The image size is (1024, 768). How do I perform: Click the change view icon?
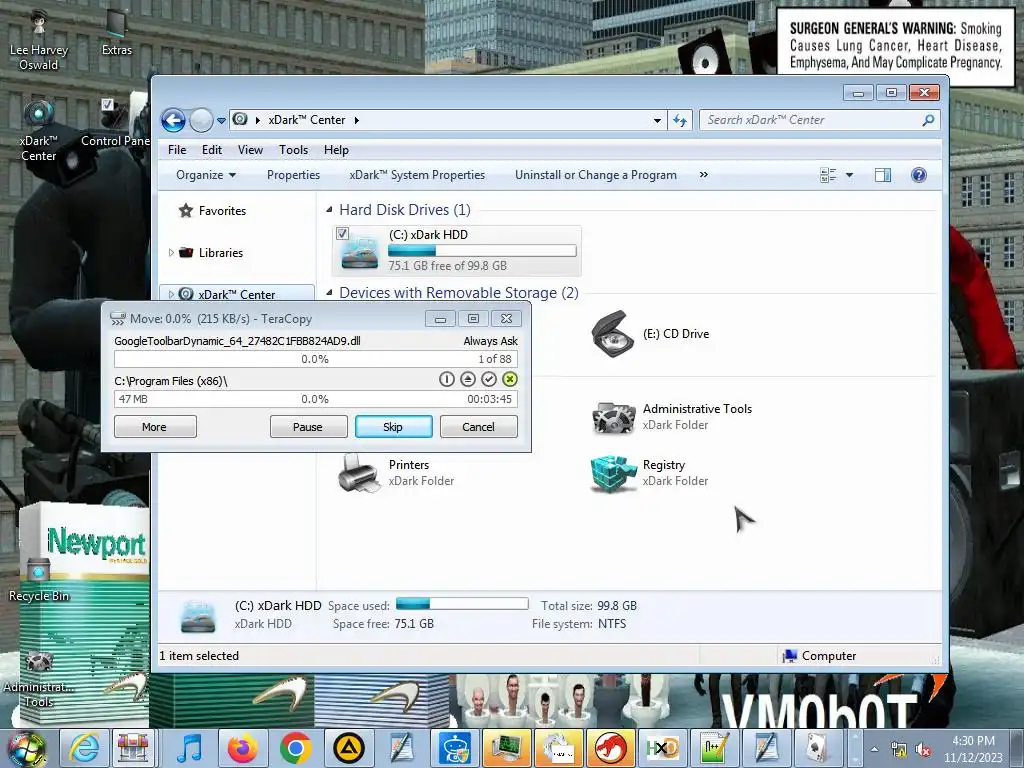[828, 175]
